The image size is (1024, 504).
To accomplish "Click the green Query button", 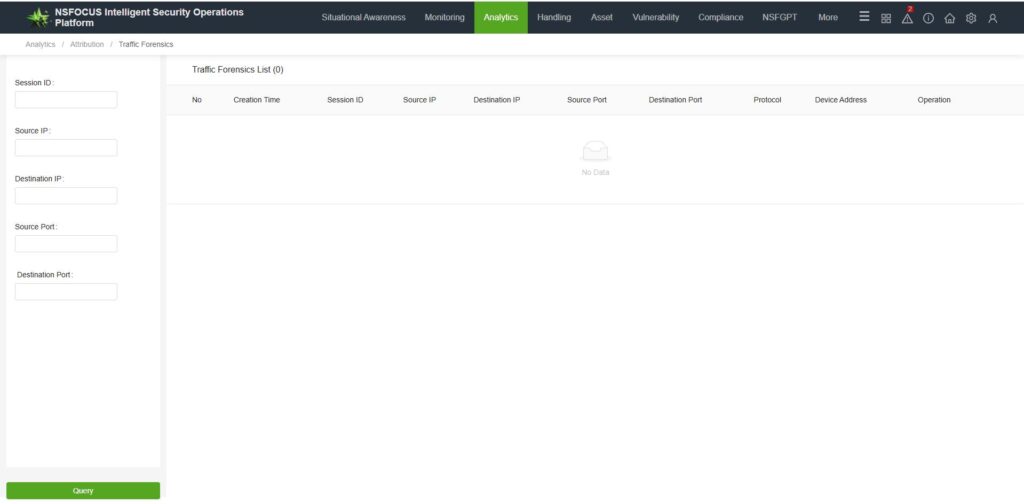I will tap(83, 491).
